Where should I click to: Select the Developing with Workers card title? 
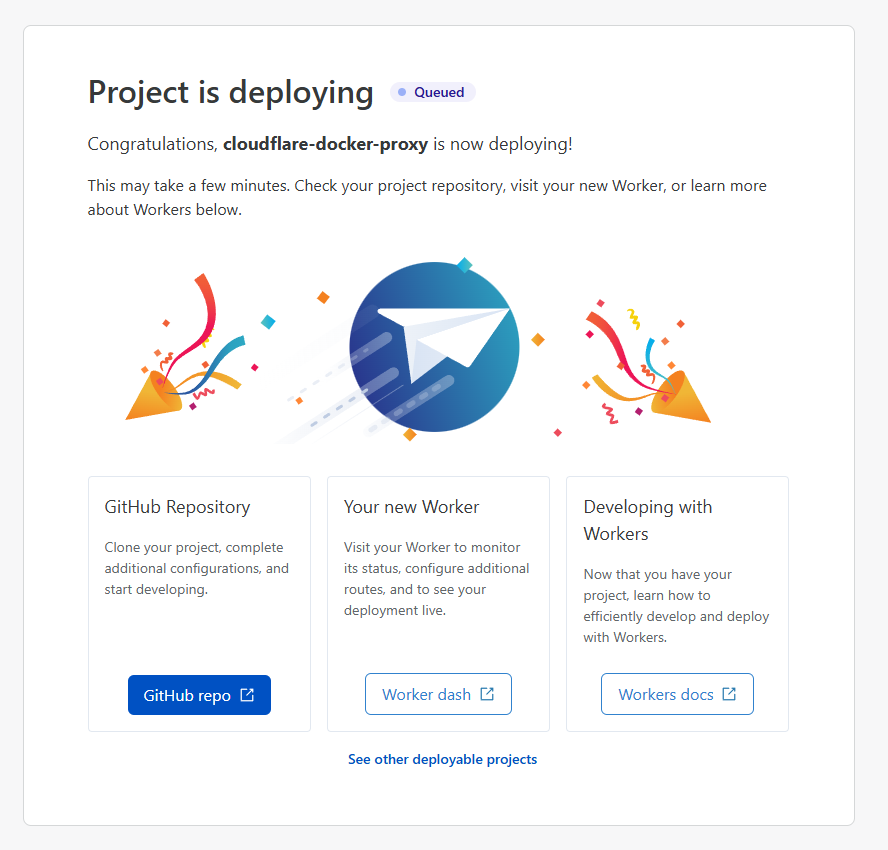pyautogui.click(x=648, y=520)
